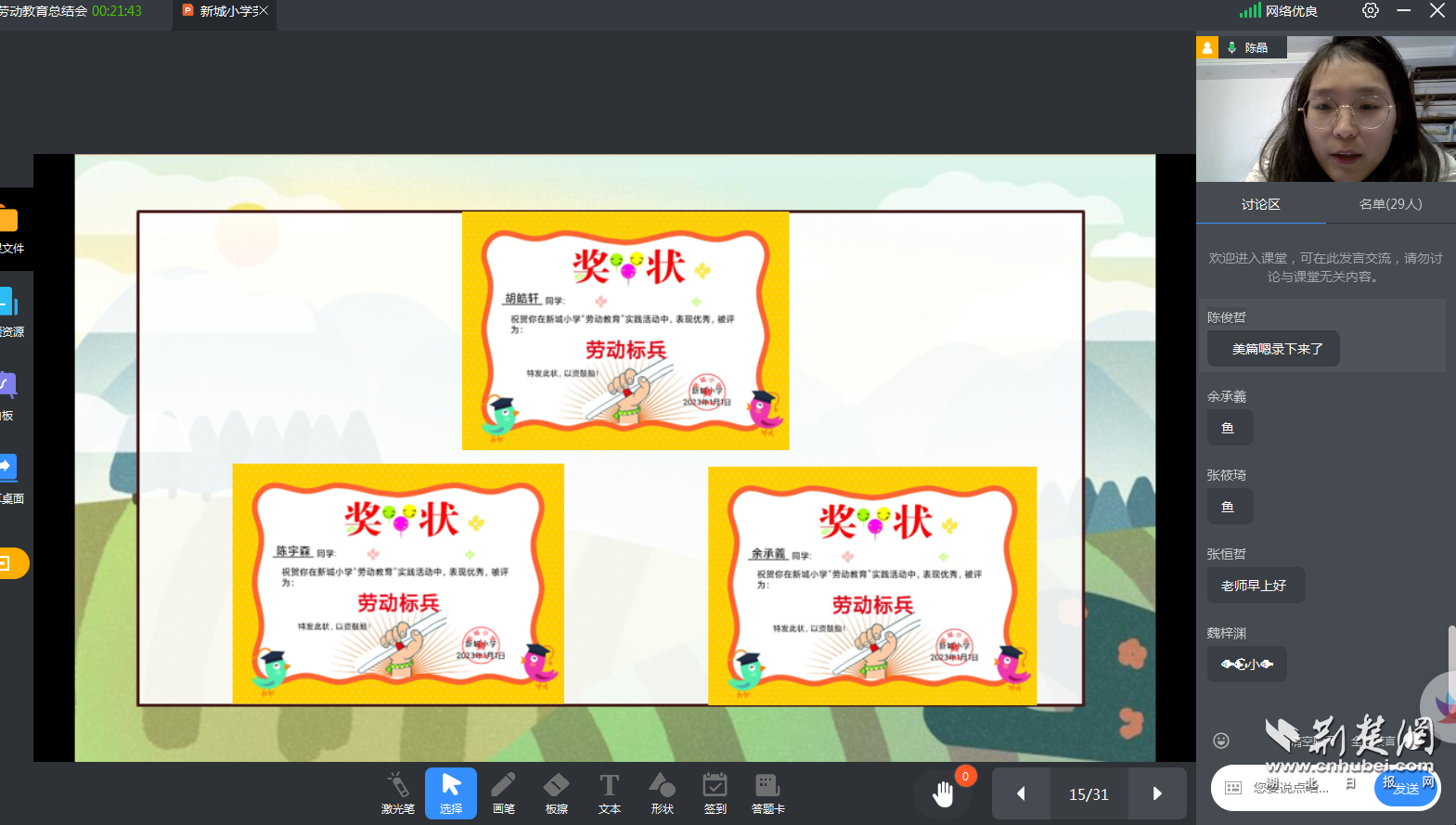
Task: Pick the 画笔 pen tool
Action: pos(503,793)
